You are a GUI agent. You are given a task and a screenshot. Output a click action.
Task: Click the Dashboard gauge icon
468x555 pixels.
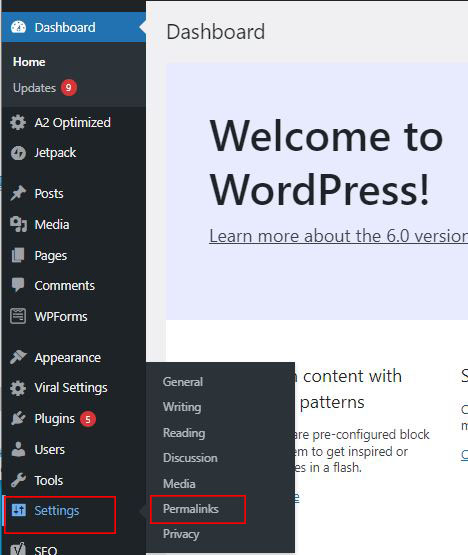[x=18, y=27]
